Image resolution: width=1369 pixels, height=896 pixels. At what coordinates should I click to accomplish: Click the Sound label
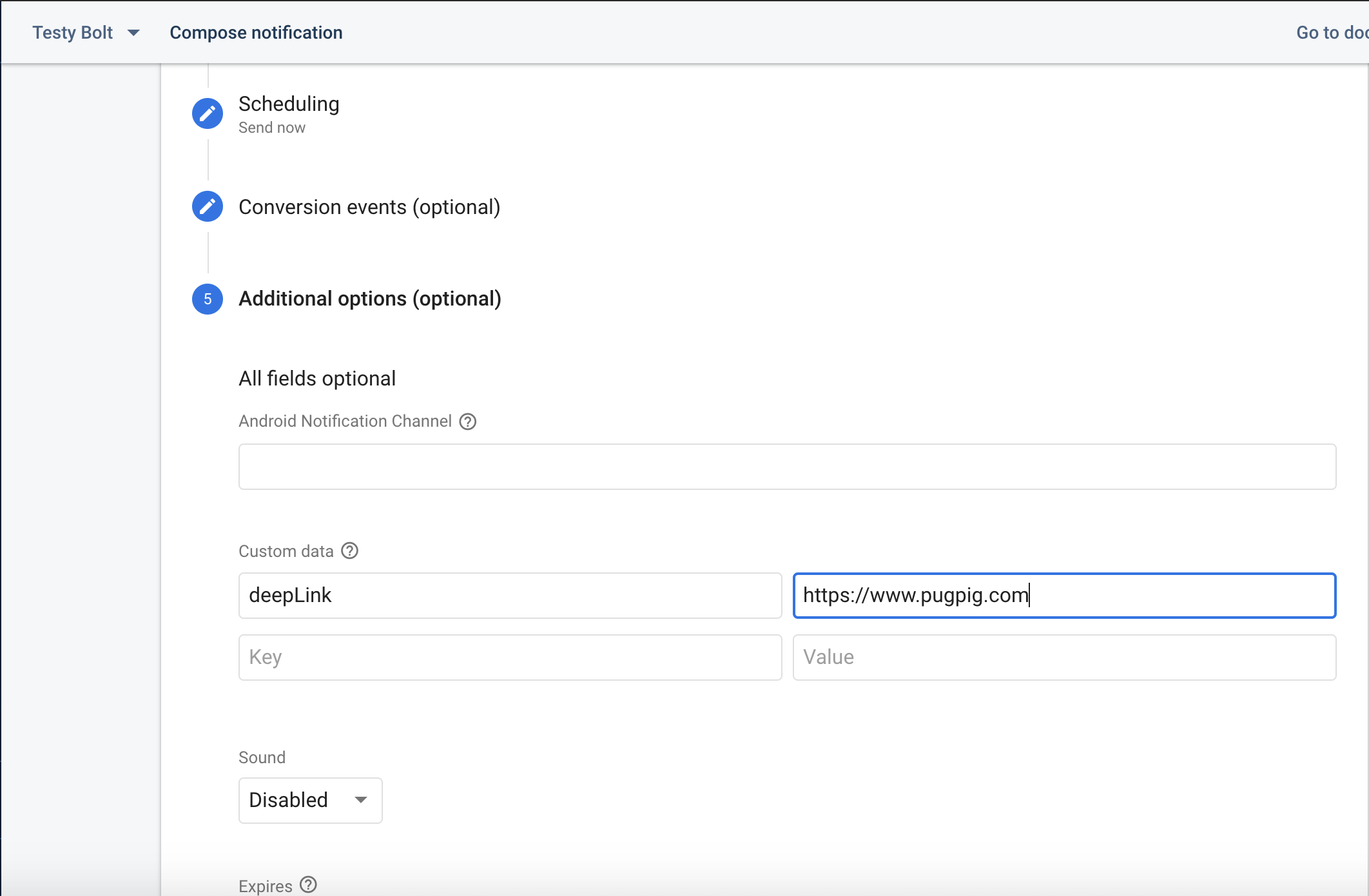[262, 757]
